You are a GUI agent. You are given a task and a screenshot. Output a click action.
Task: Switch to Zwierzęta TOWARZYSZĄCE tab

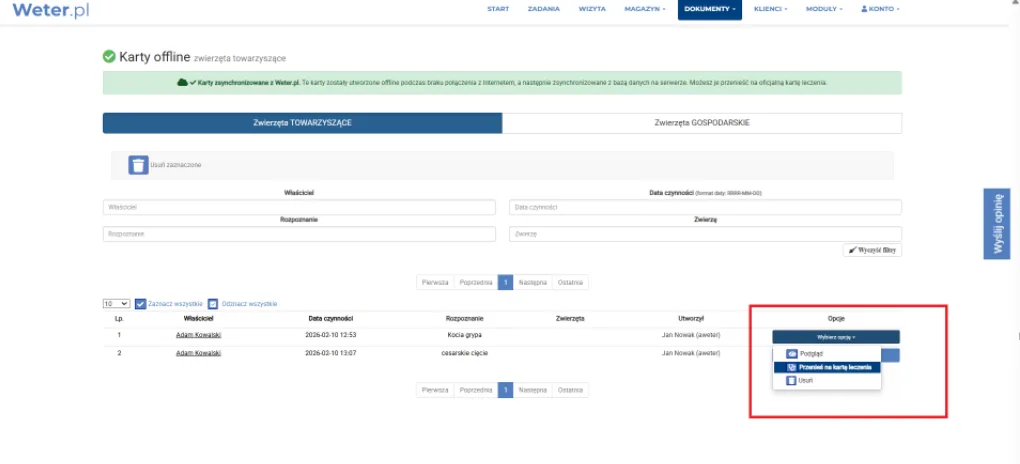point(302,123)
